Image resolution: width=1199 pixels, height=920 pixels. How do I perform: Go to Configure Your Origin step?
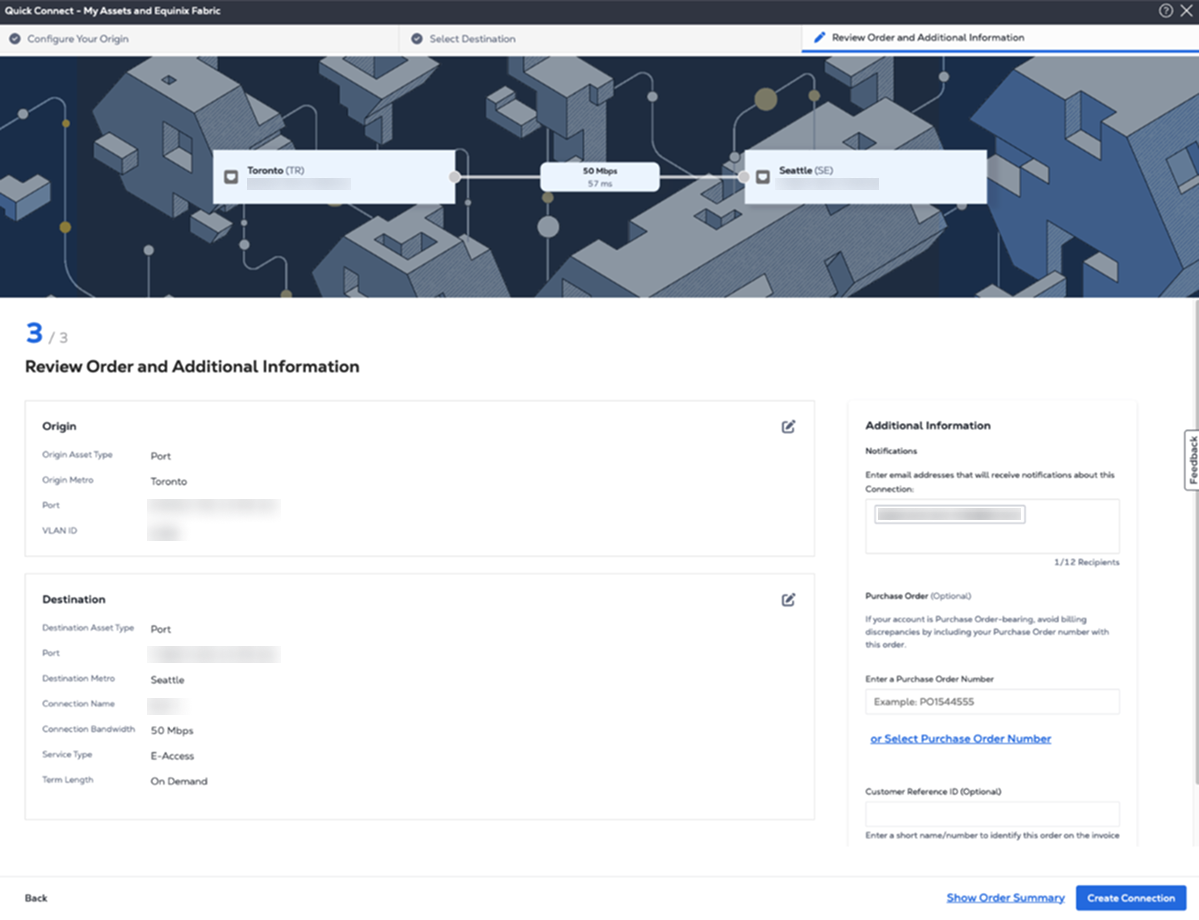click(x=78, y=39)
